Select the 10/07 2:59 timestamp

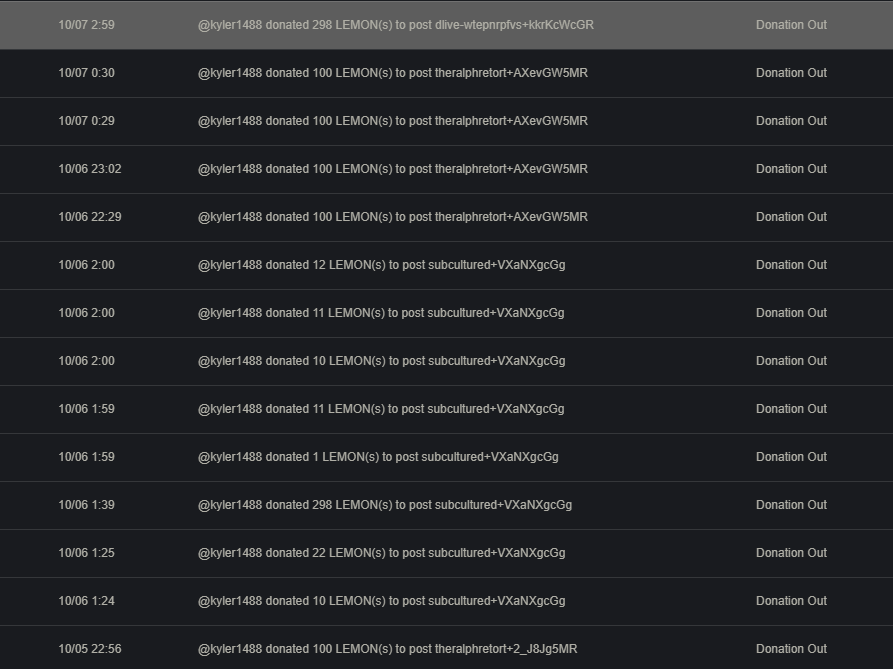click(x=86, y=25)
